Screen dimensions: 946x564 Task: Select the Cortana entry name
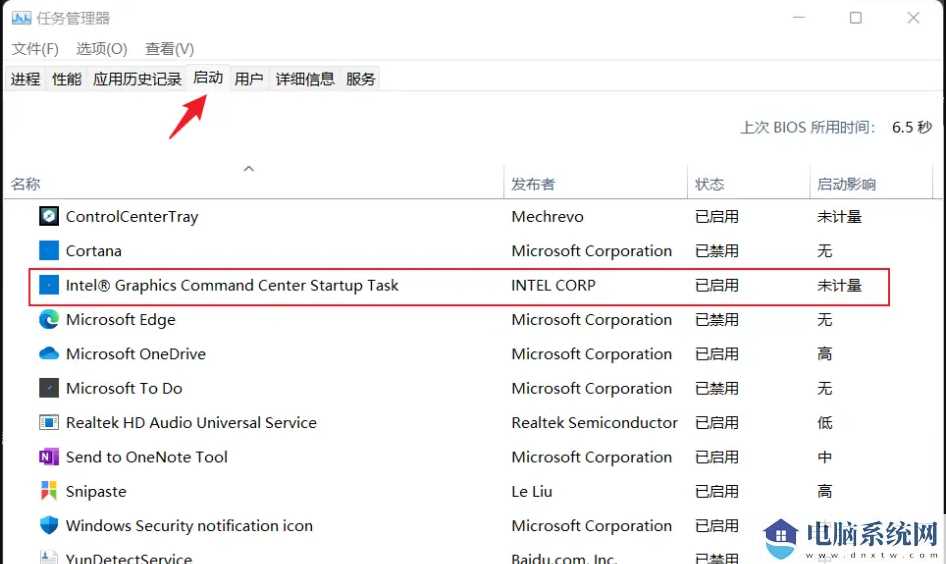pyautogui.click(x=94, y=251)
